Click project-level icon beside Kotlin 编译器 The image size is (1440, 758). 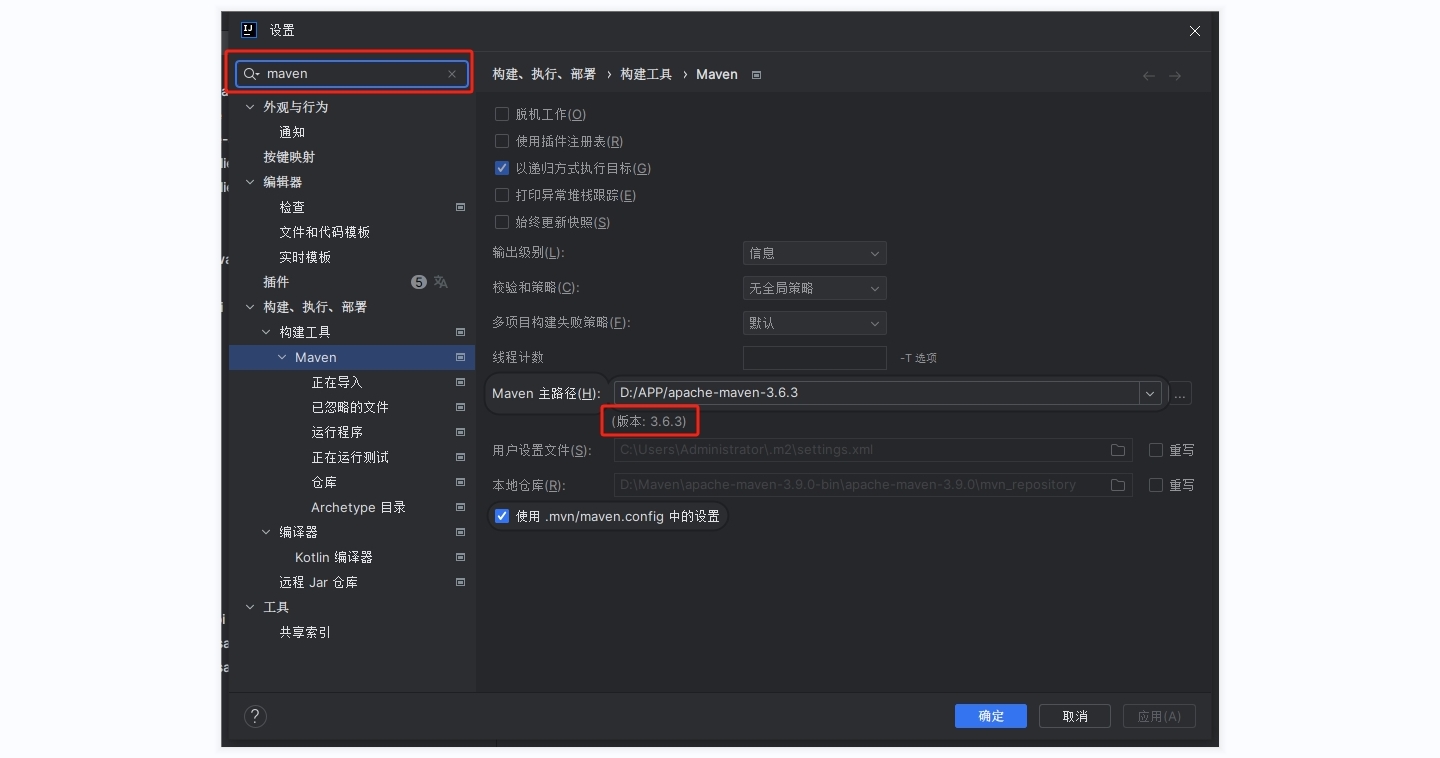click(x=460, y=557)
